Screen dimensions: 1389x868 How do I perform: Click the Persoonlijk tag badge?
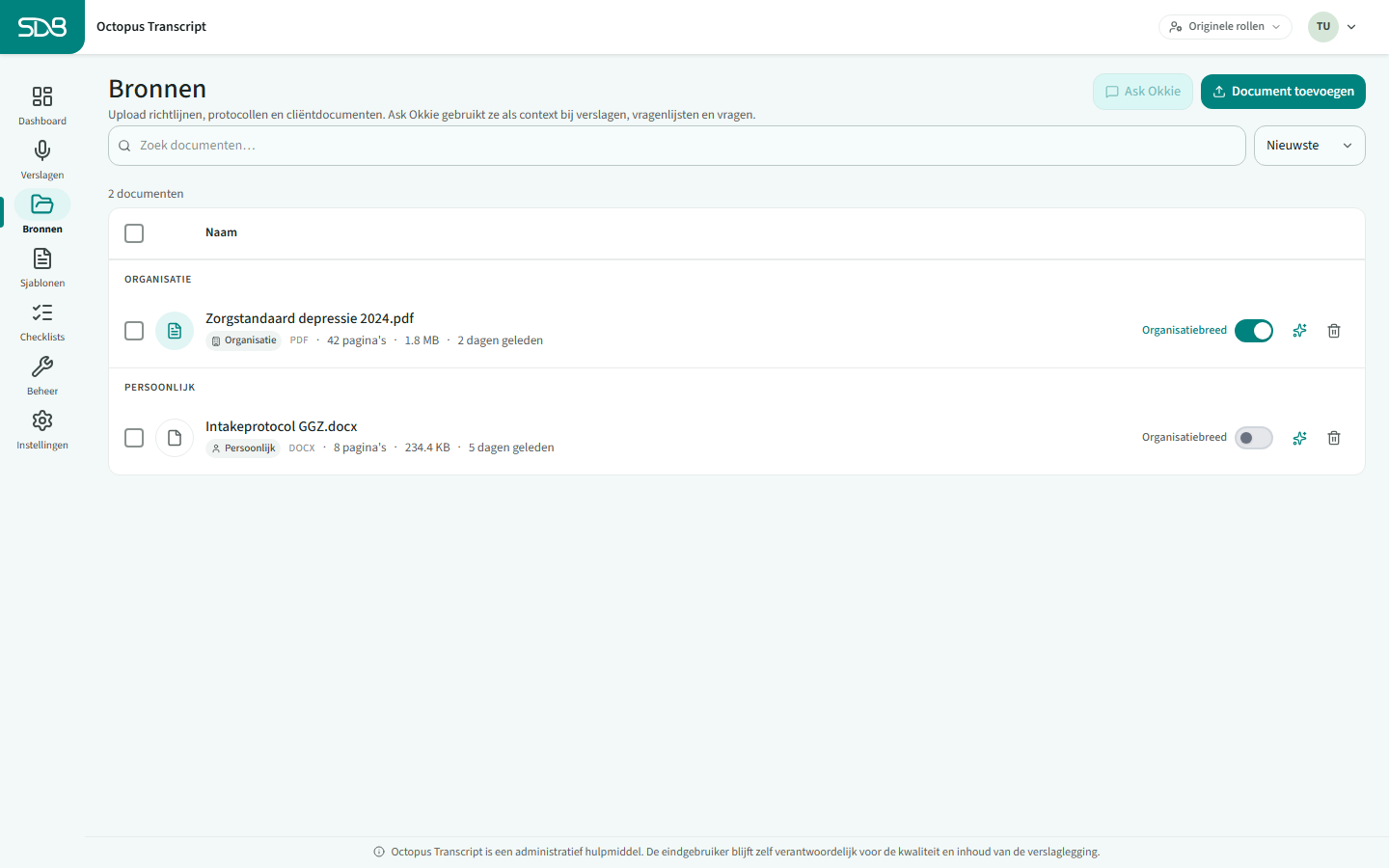point(243,448)
